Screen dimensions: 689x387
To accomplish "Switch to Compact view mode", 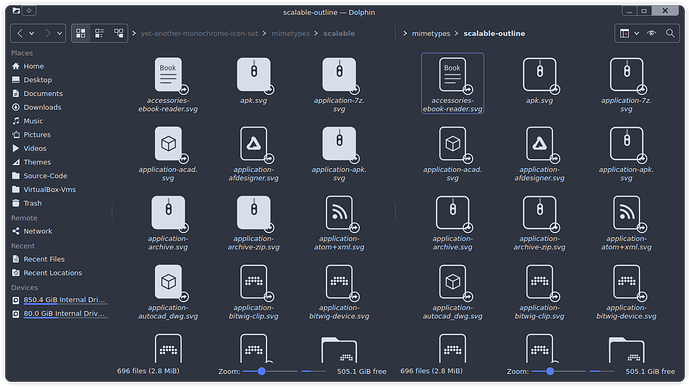I will (x=100, y=33).
